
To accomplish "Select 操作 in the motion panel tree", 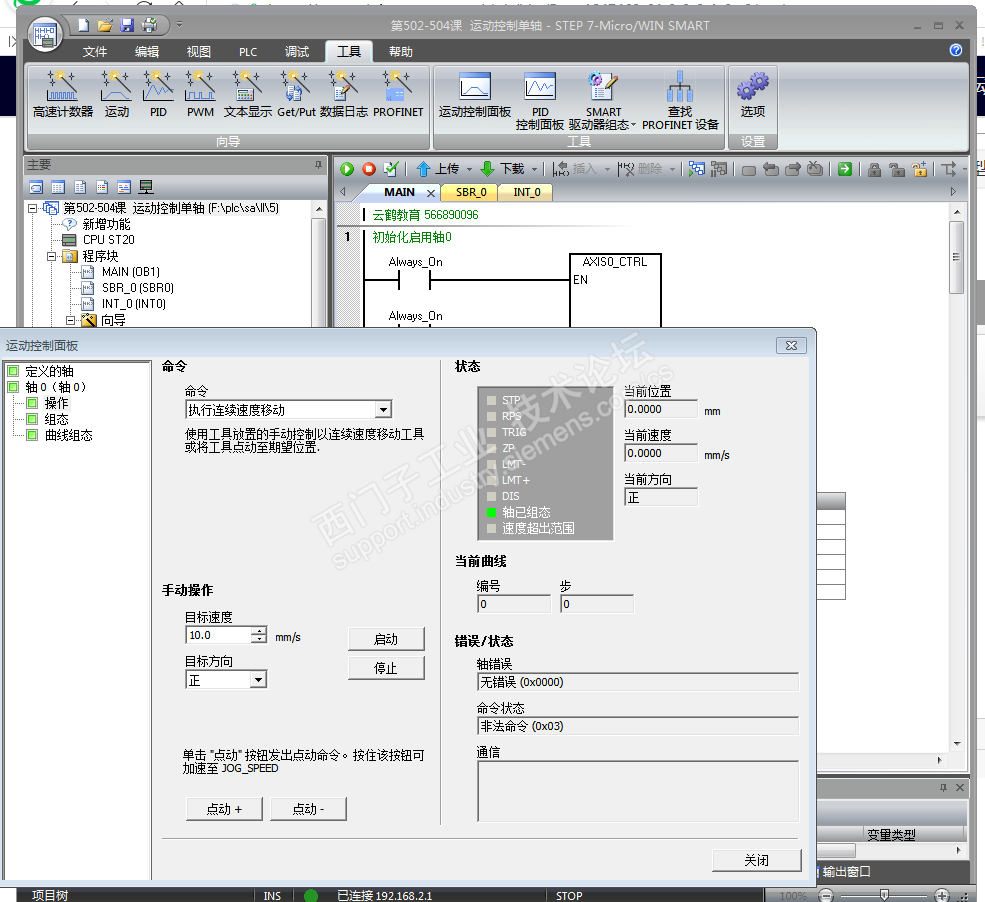I will 57,403.
